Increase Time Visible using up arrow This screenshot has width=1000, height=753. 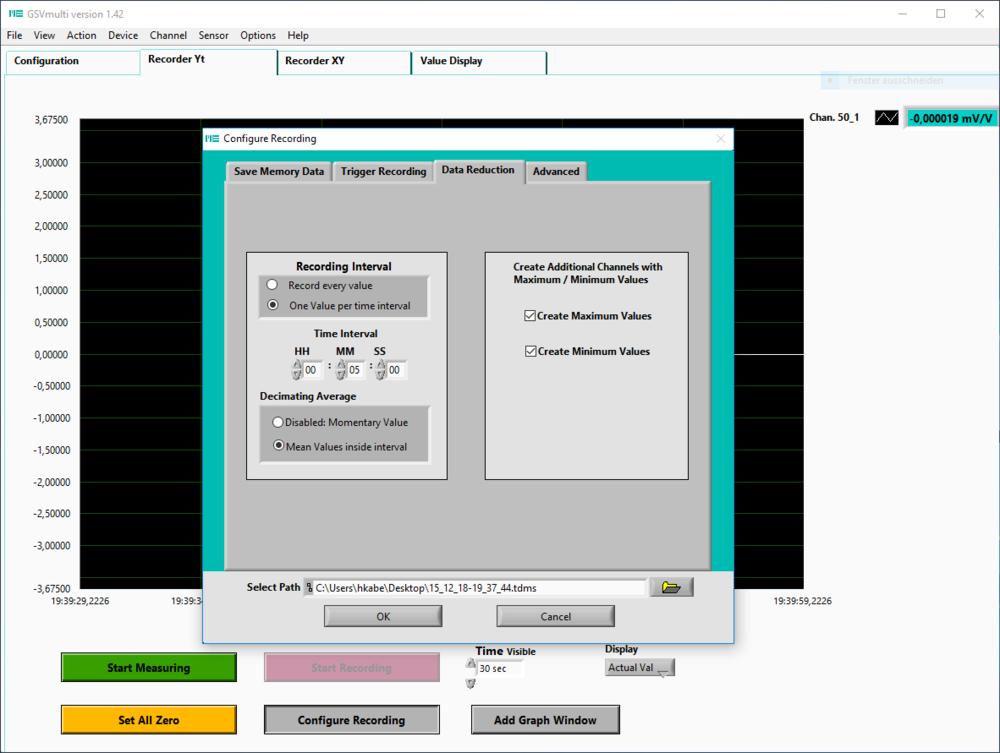(x=471, y=663)
